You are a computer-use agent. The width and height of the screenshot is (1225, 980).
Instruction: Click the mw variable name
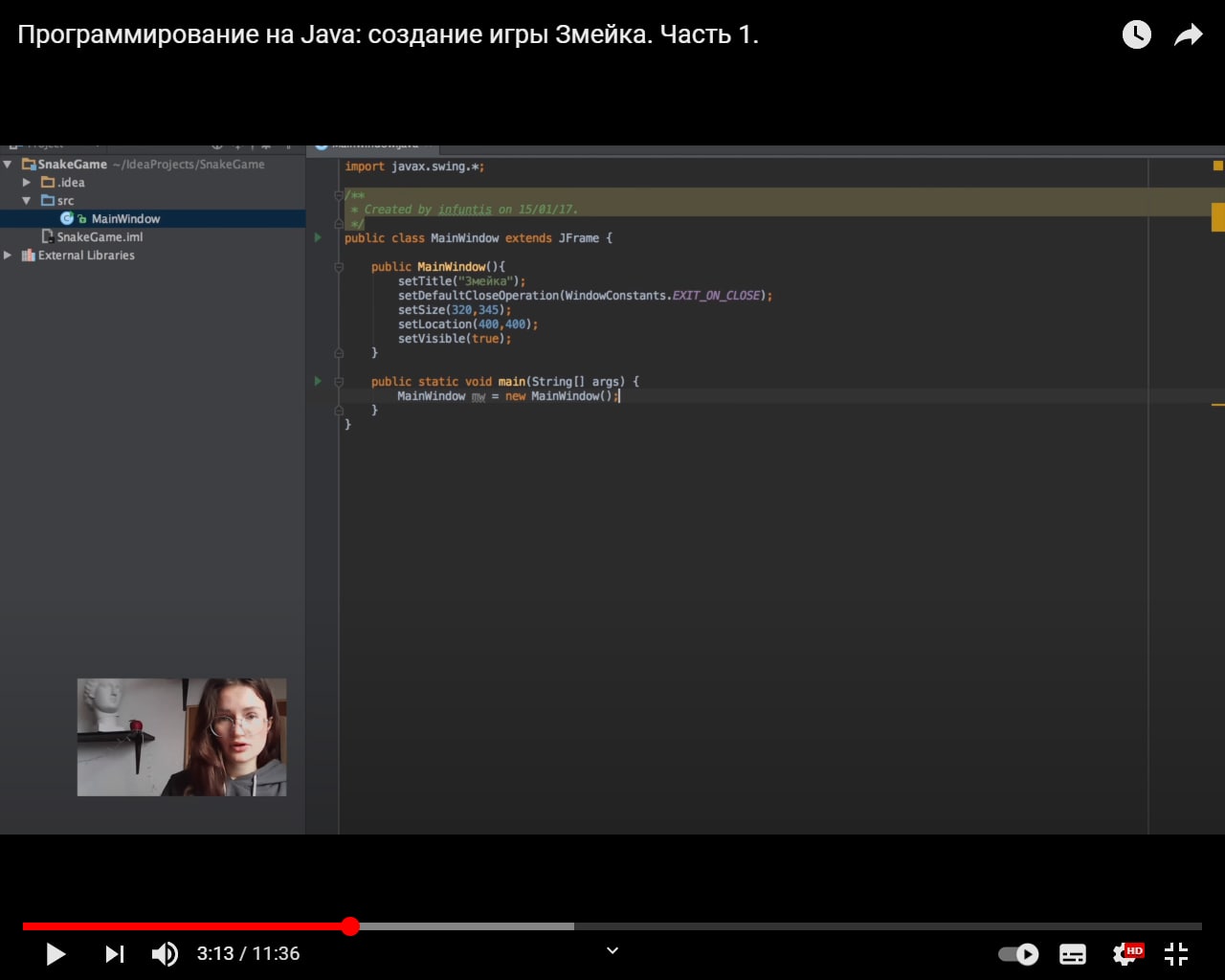point(479,396)
